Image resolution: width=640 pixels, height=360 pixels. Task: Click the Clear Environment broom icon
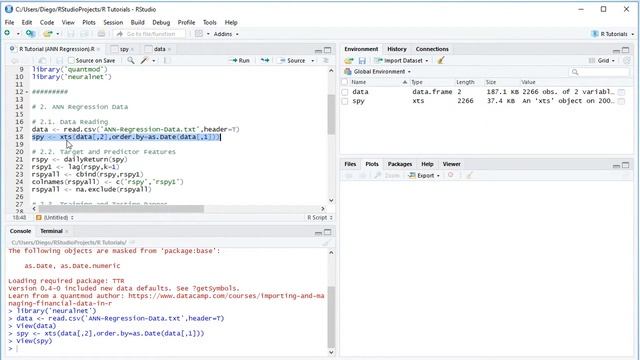[441, 60]
